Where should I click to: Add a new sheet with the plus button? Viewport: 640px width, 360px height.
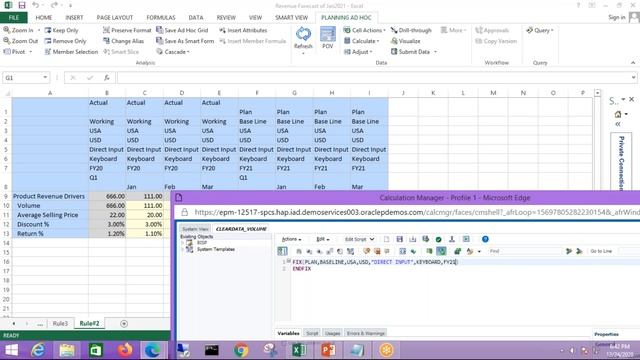[x=124, y=324]
